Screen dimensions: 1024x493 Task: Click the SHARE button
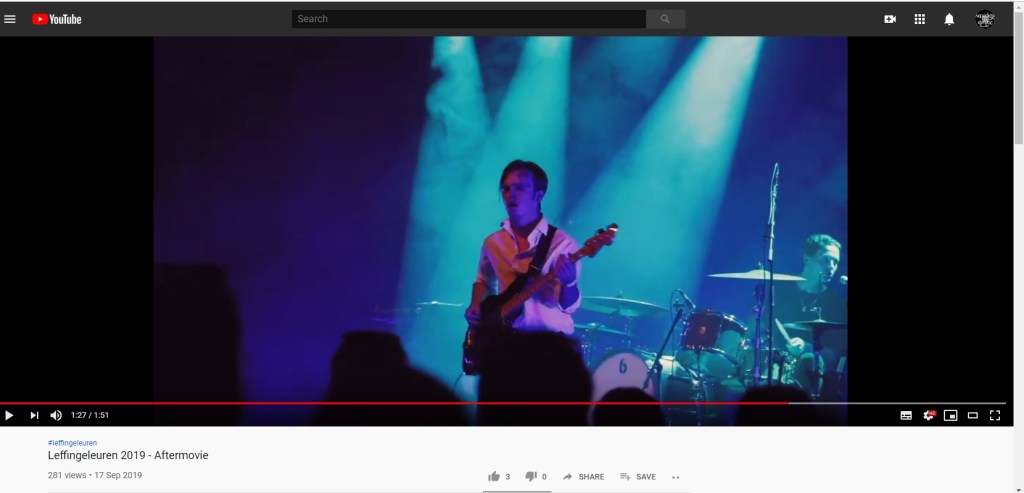(583, 477)
